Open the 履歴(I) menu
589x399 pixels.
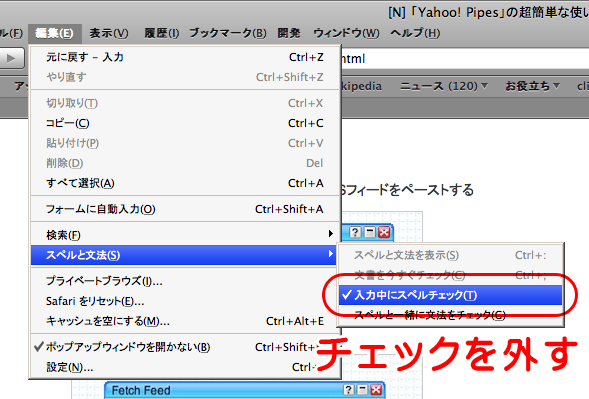[162, 33]
